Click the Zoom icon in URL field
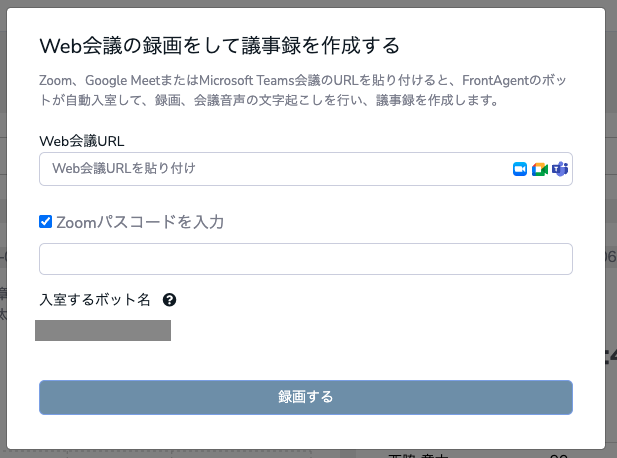 pos(520,169)
